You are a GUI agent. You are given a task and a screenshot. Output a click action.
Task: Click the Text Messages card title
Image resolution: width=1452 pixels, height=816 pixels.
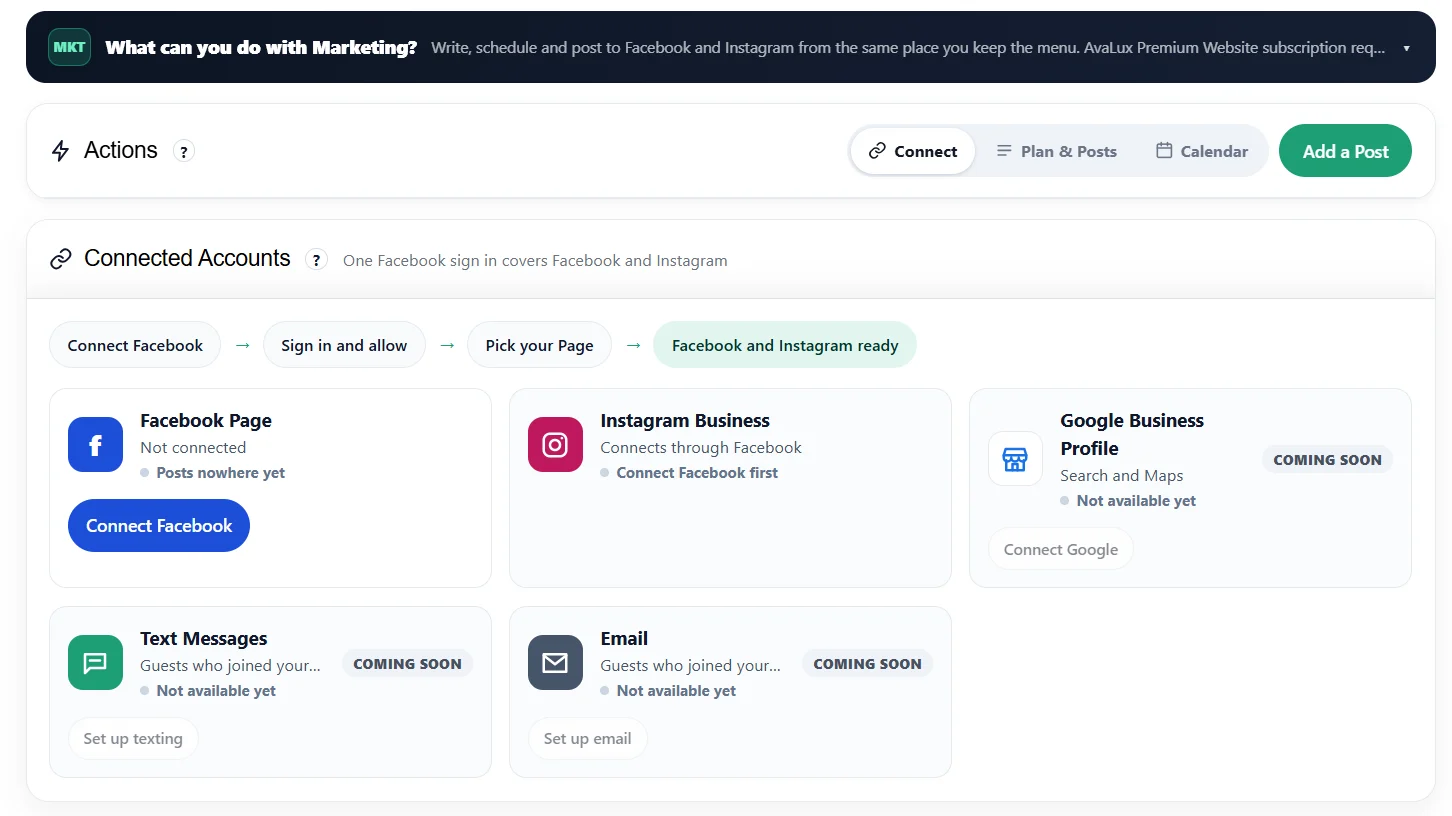tap(204, 639)
